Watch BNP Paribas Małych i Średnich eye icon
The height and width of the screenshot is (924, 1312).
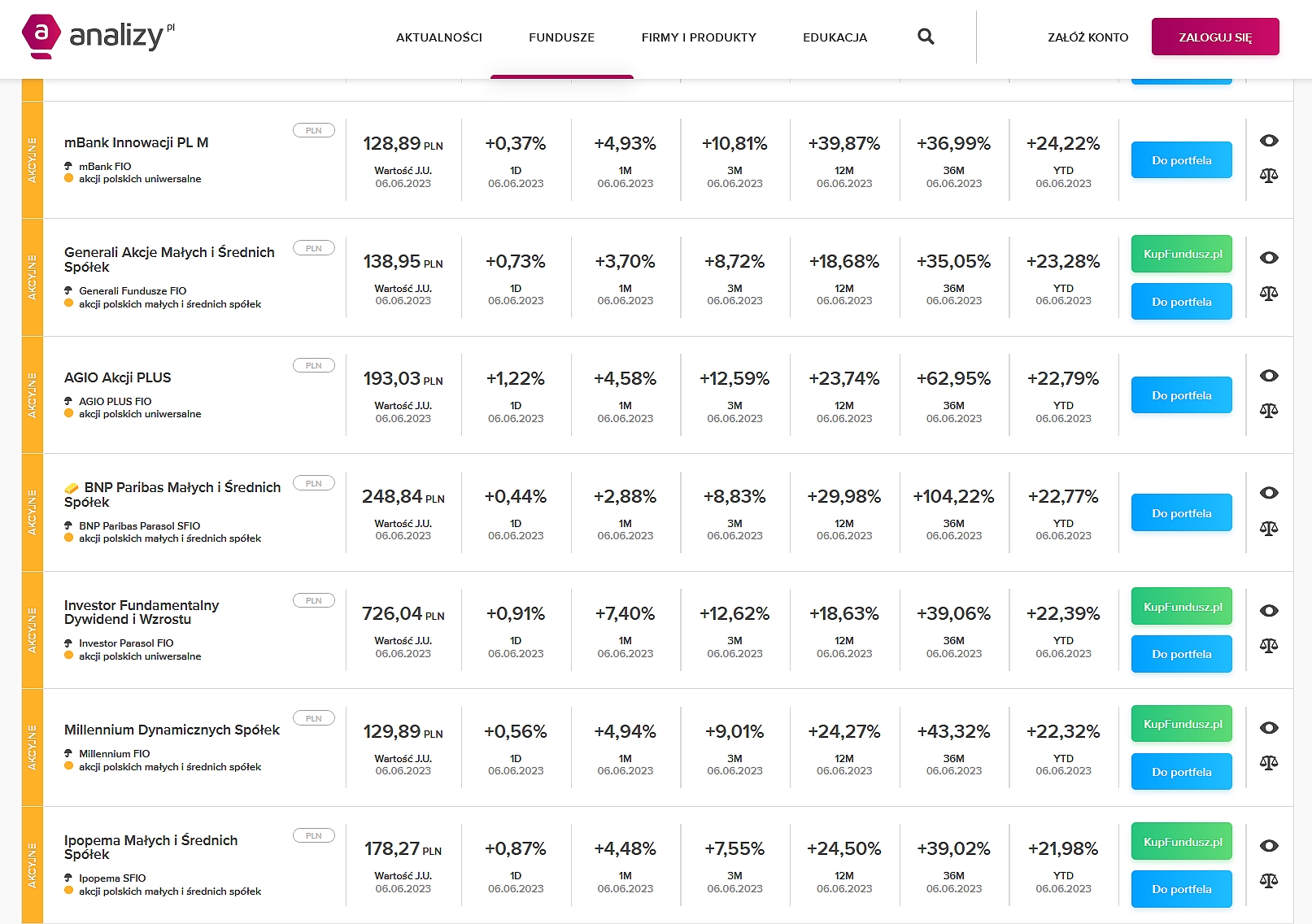[1269, 493]
